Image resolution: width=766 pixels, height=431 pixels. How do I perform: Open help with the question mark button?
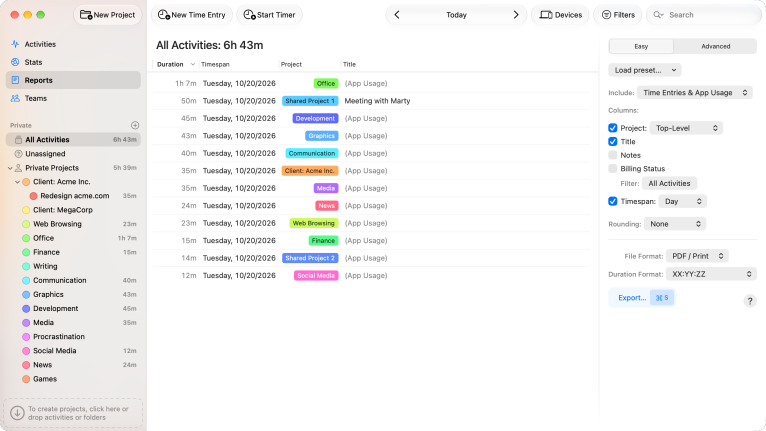point(750,301)
